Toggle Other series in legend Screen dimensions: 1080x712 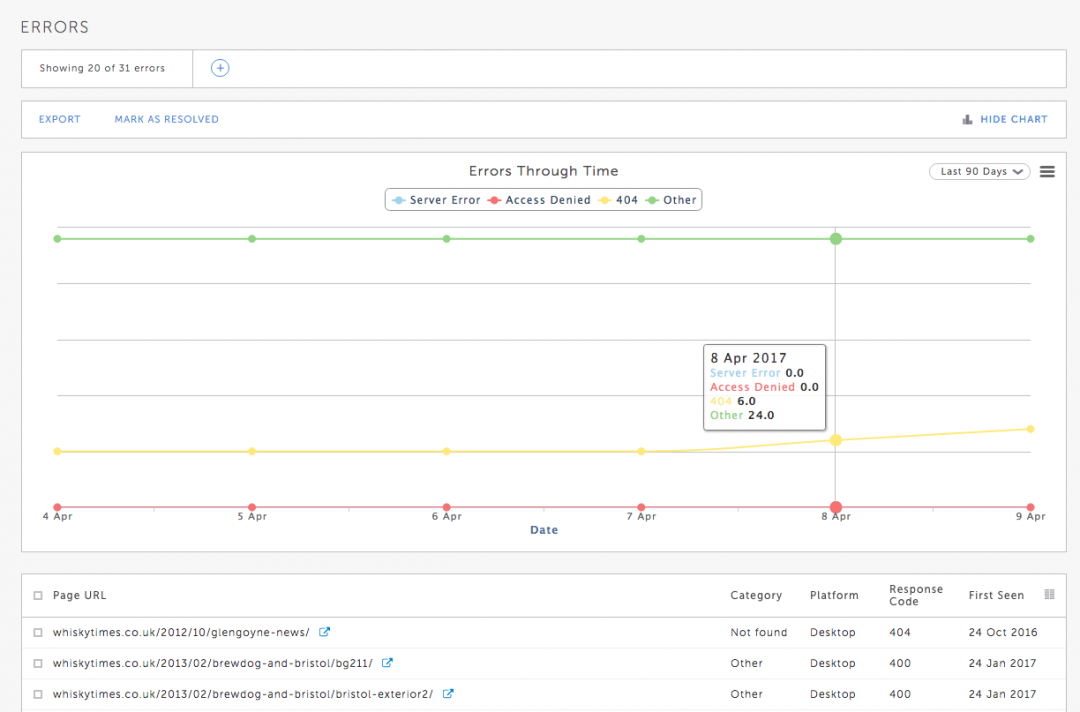click(x=671, y=200)
